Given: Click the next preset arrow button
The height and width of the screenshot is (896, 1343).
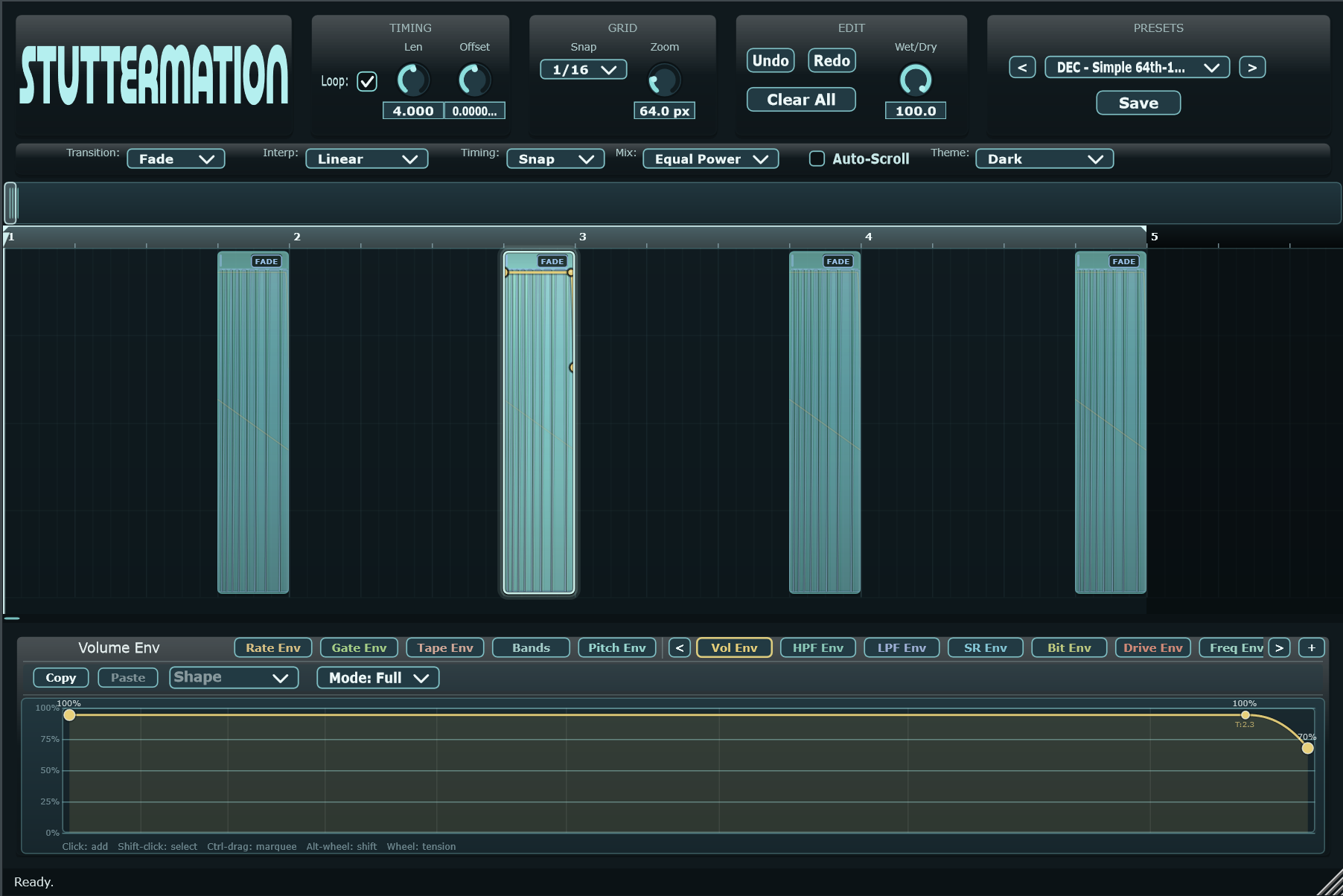Looking at the screenshot, I should [1252, 68].
